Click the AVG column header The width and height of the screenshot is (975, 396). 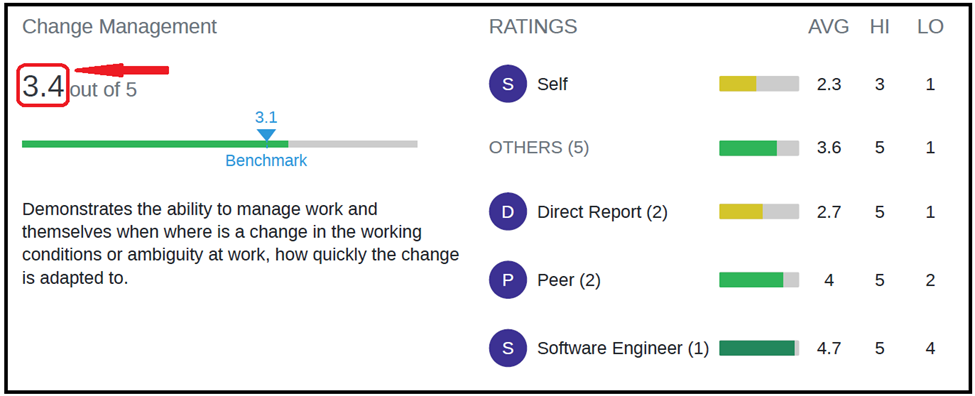coord(828,27)
